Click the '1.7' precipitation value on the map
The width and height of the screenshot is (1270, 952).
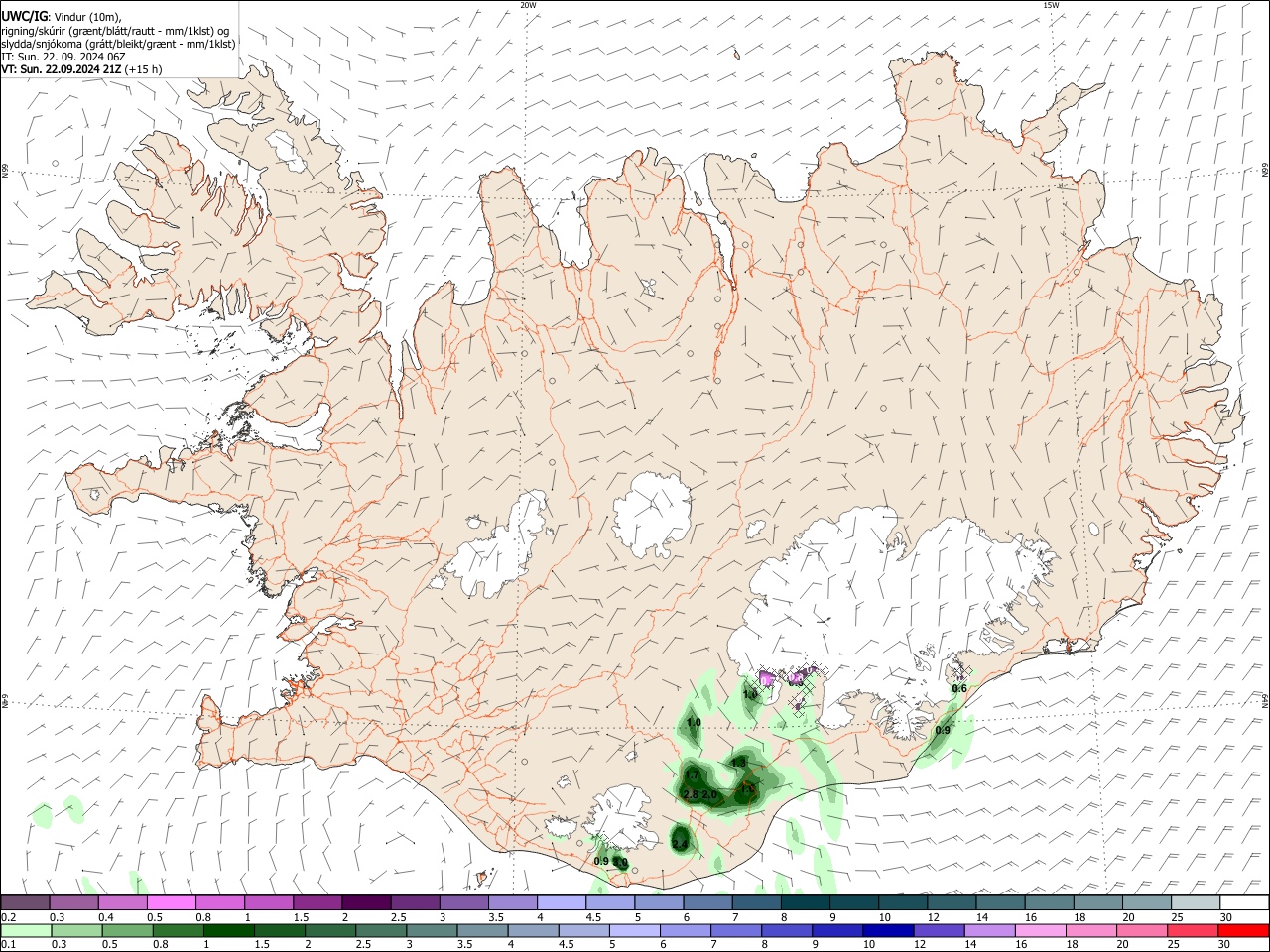coord(693,774)
